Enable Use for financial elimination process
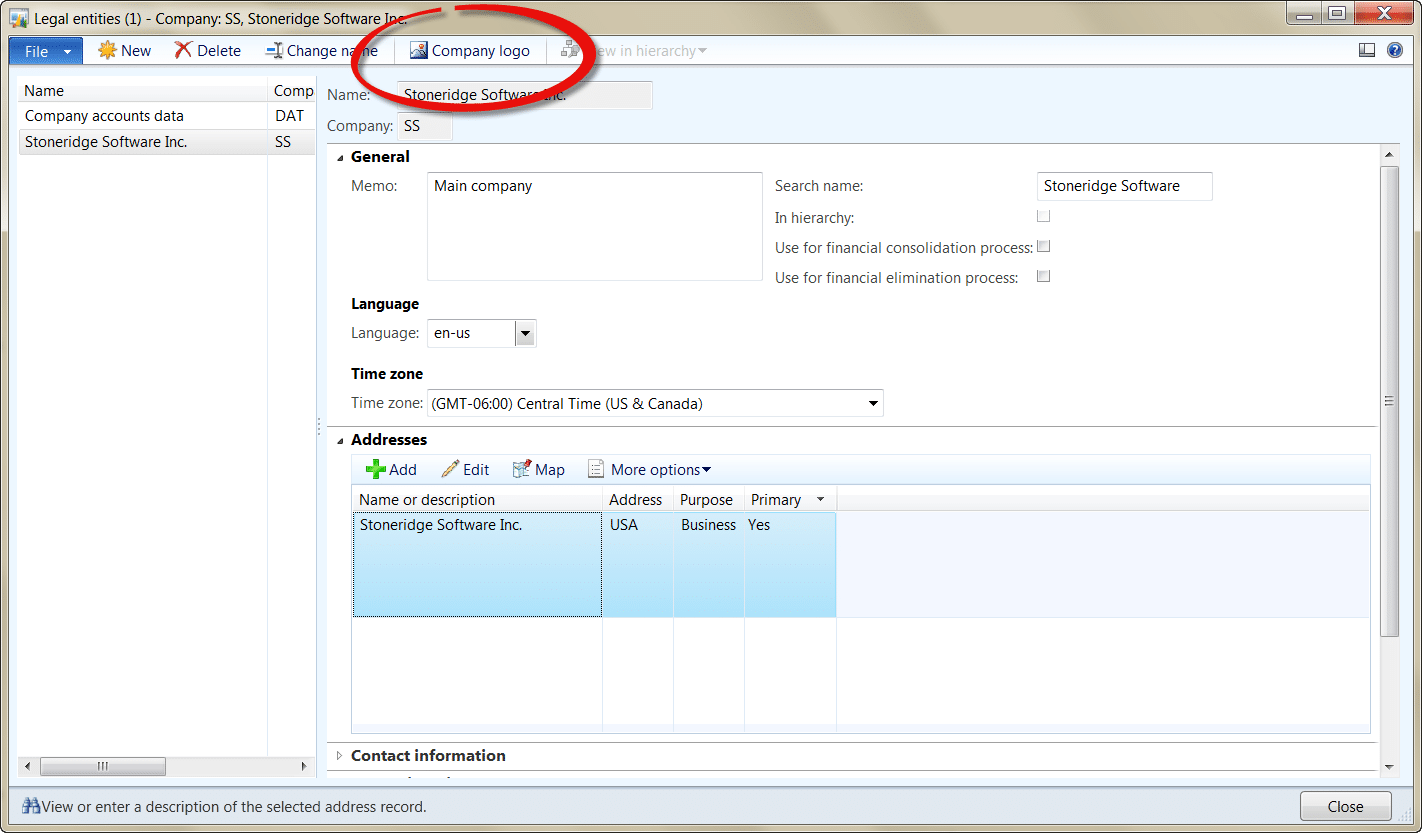The height and width of the screenshot is (833, 1422). click(x=1043, y=277)
